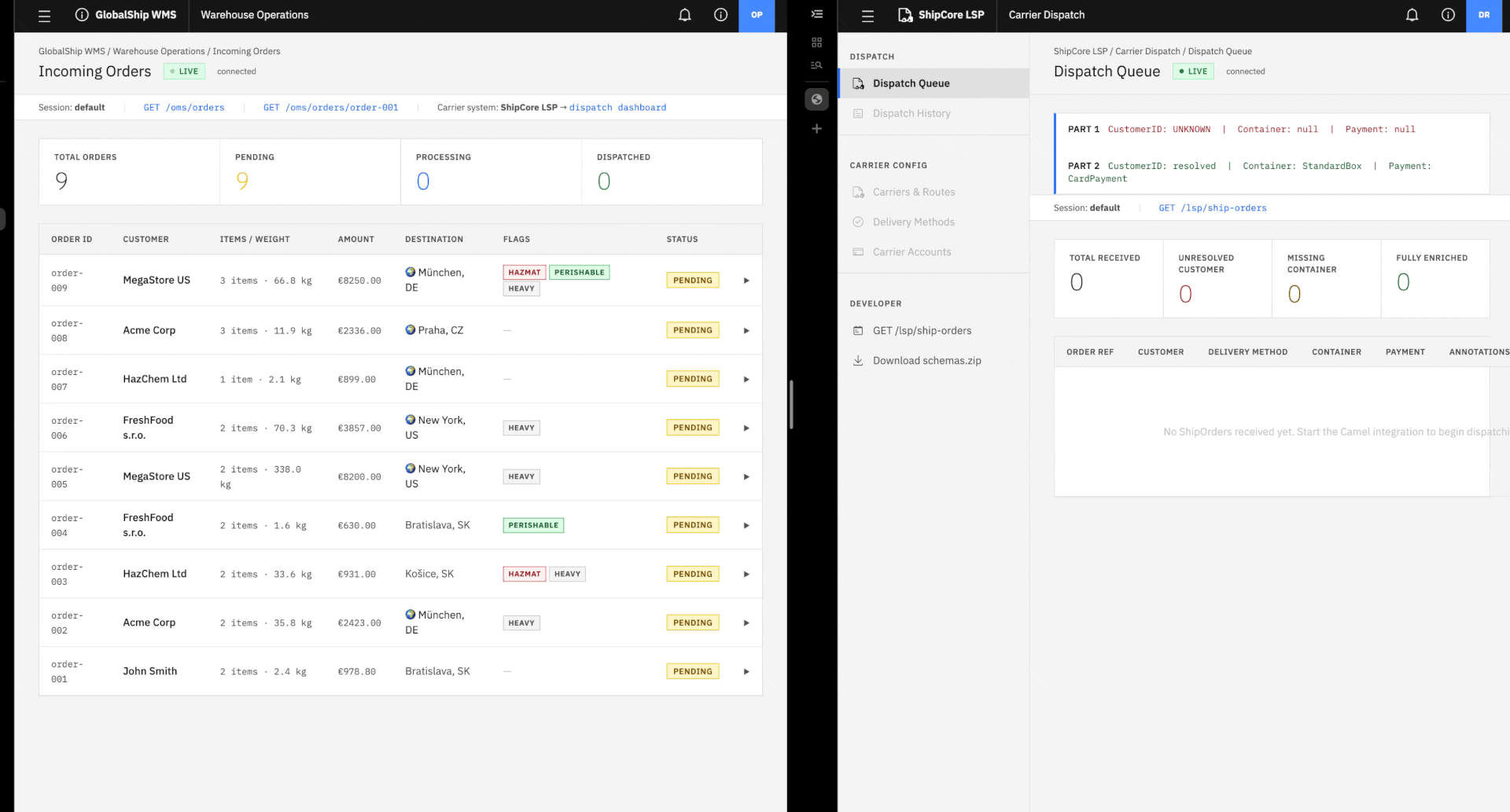
Task: Open Delivery Methods config
Action: (934, 222)
